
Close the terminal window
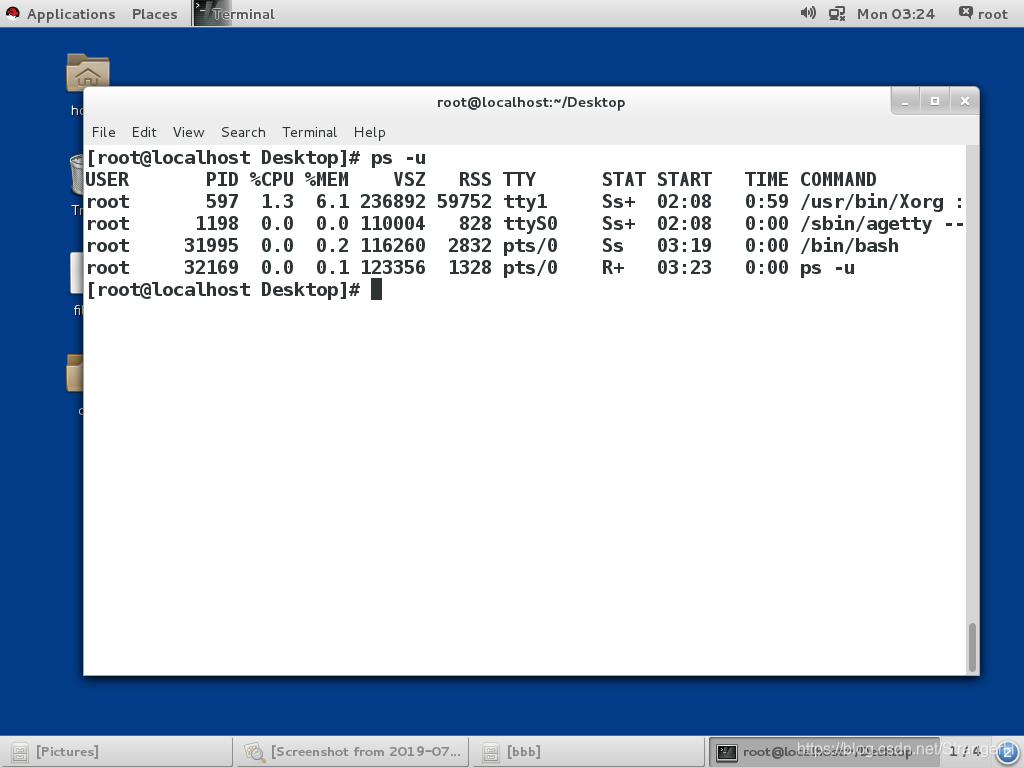965,101
